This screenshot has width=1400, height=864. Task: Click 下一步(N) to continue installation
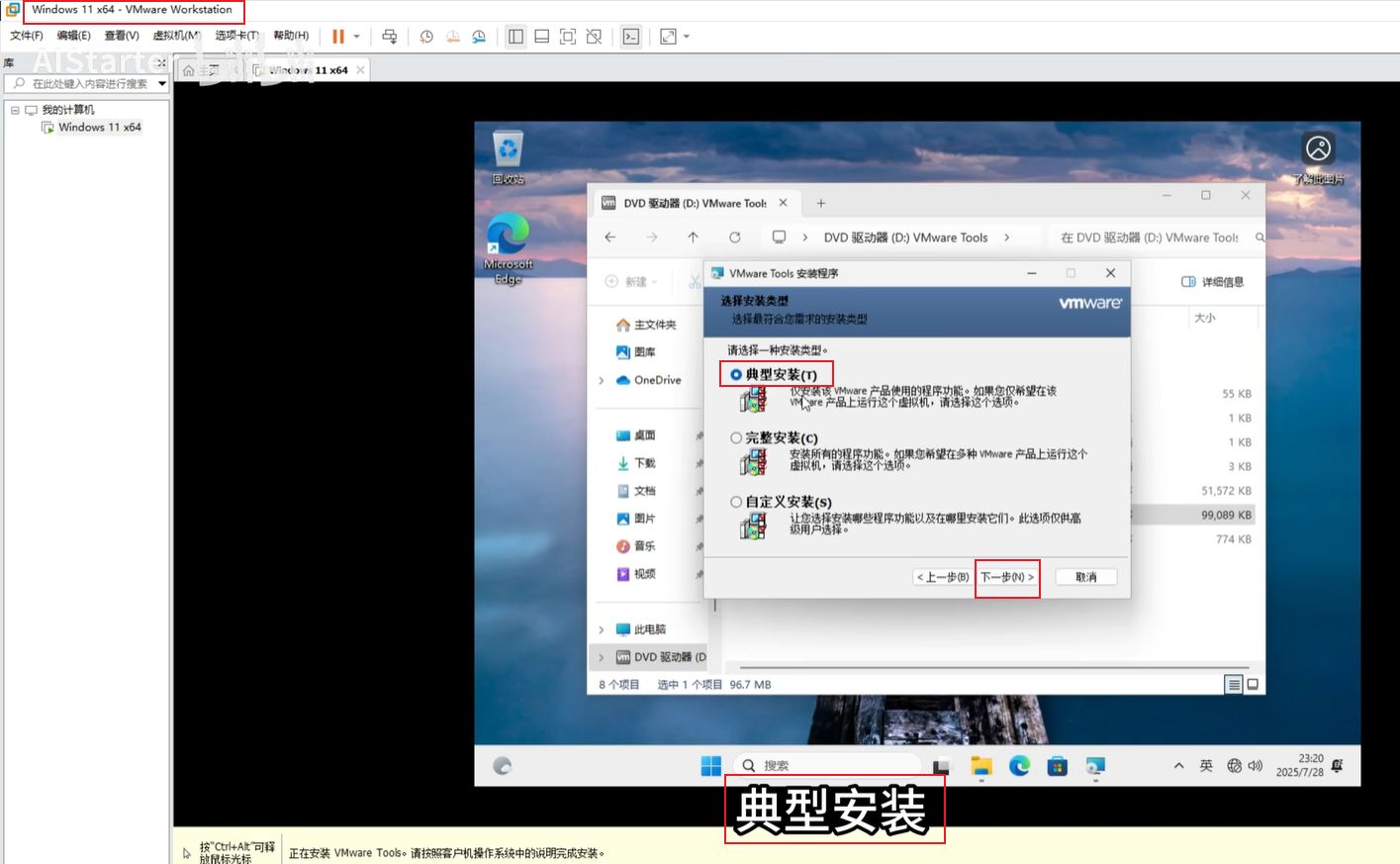coord(1006,577)
